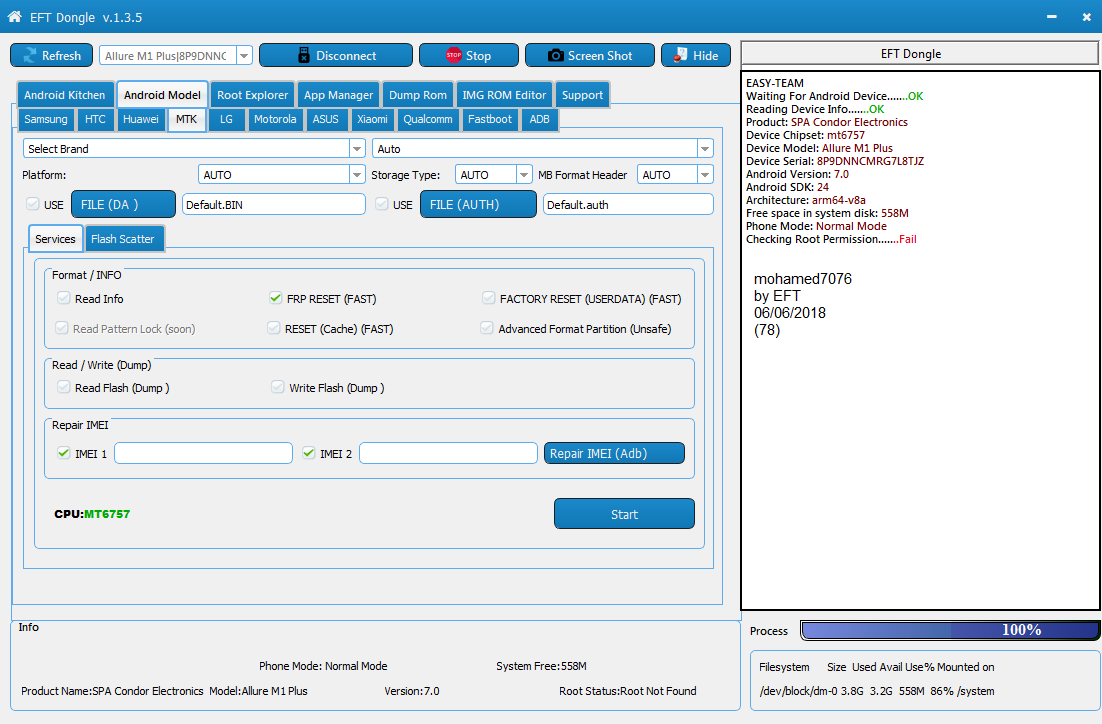Enable FACTORY RESET (USERDATA) (FAST) checkbox
The width and height of the screenshot is (1102, 724).
[x=488, y=298]
